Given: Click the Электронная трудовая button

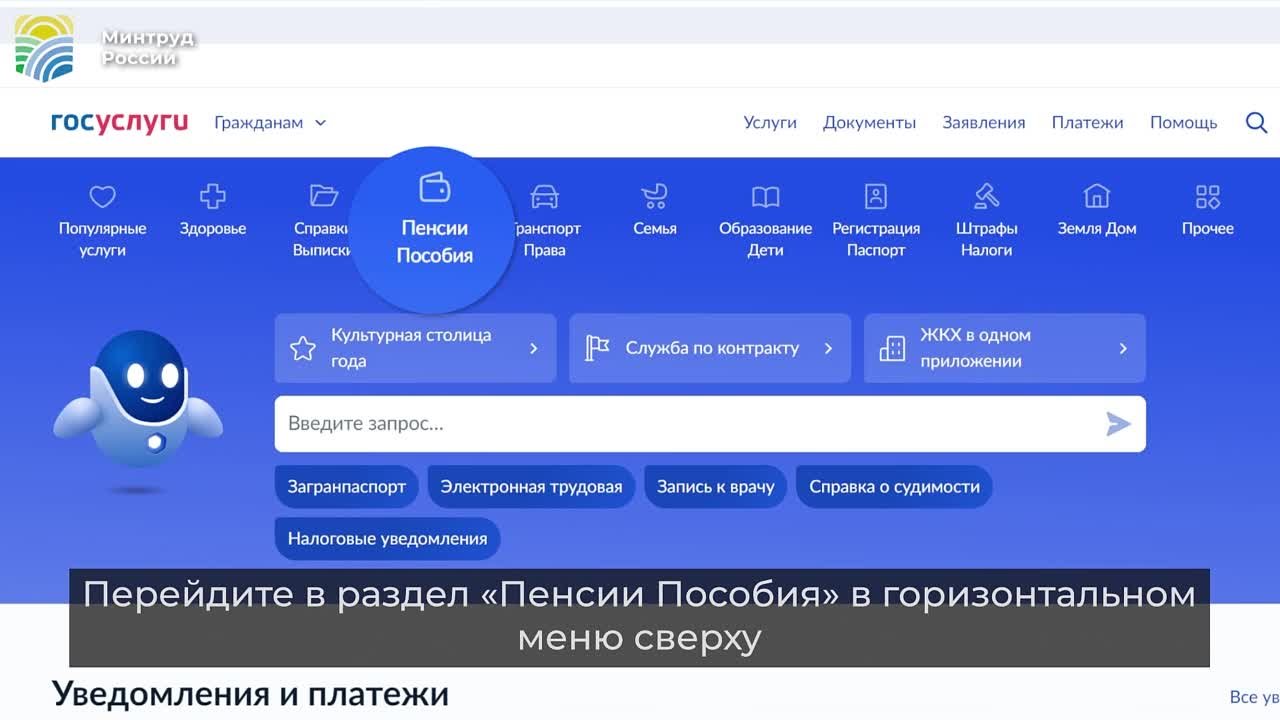Looking at the screenshot, I should 531,487.
